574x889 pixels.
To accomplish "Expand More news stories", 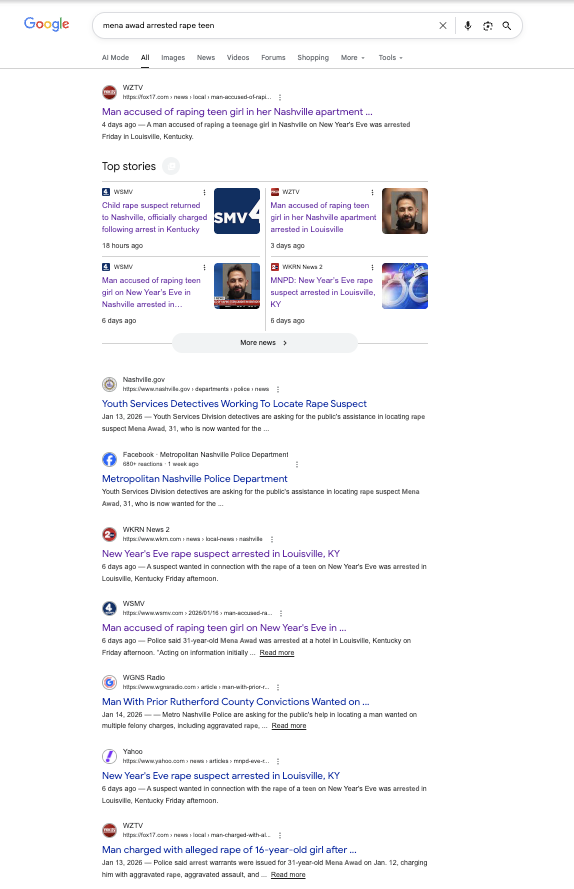I will (x=264, y=343).
